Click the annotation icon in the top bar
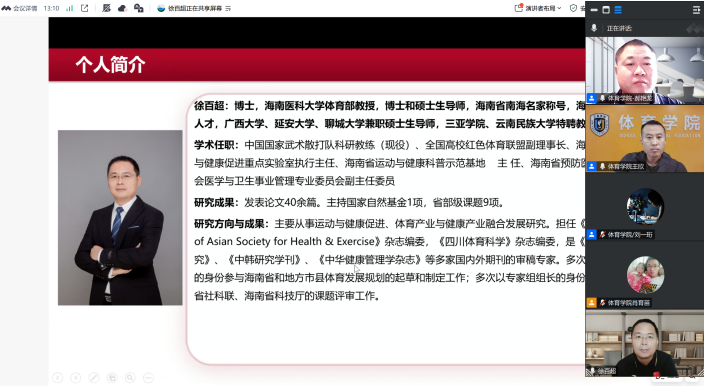Screen dimensions: 704x386 click(x=106, y=8)
